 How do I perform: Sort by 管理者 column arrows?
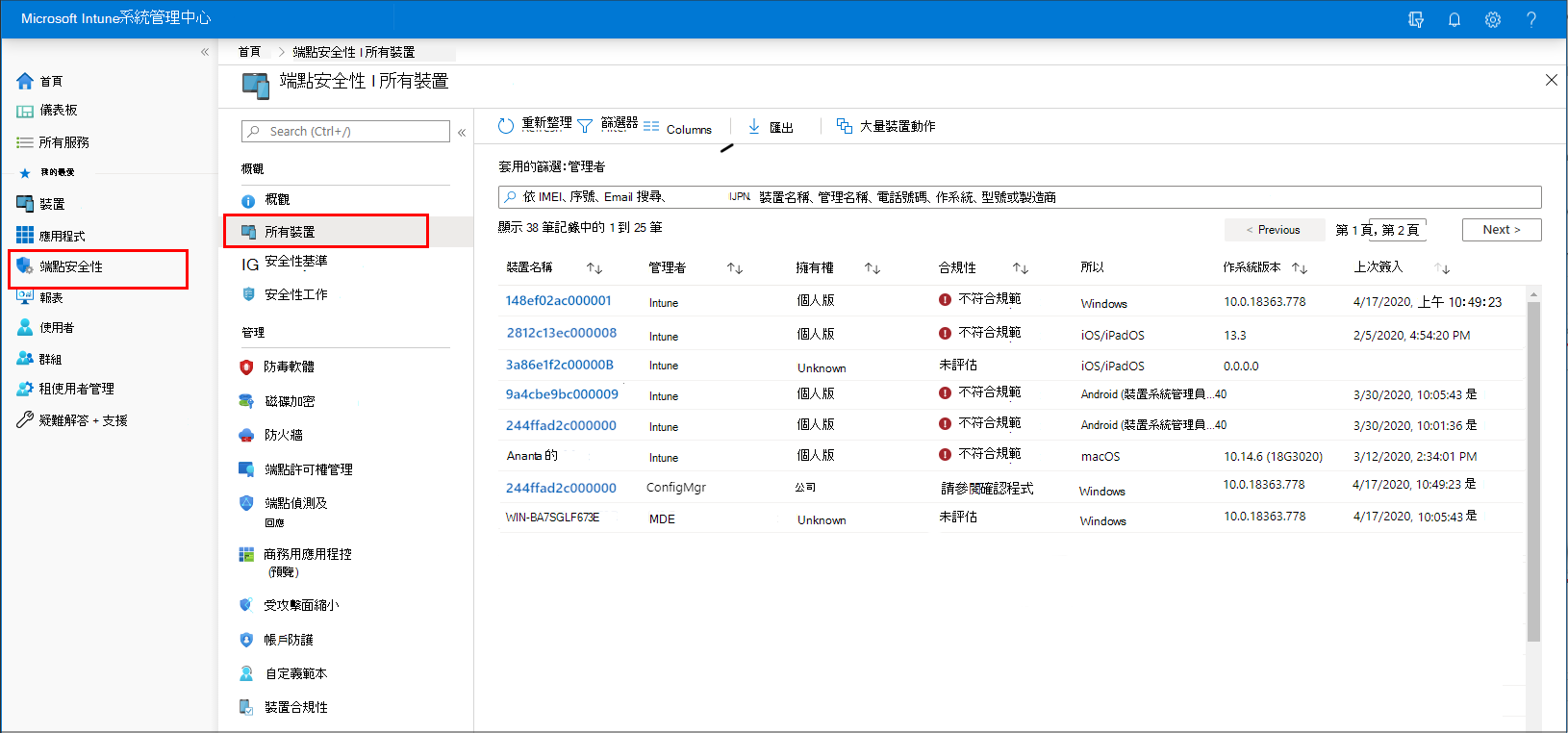point(735,268)
